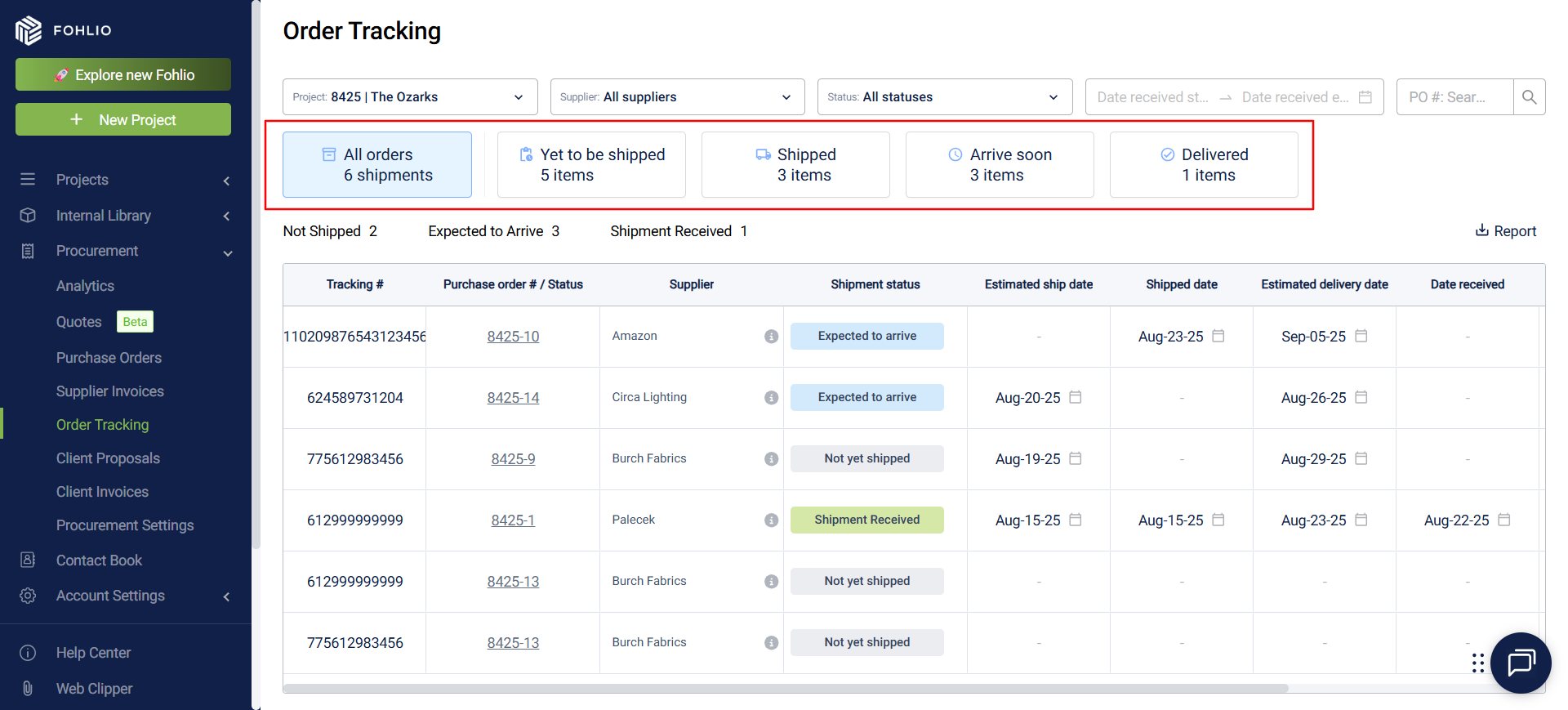
Task: Click the Fohlio logo icon
Action: point(29,30)
